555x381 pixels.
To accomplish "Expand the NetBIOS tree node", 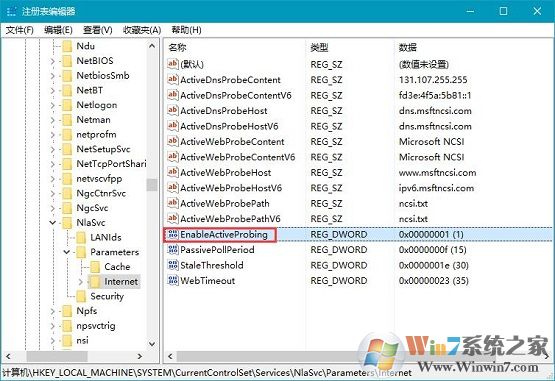I will [x=52, y=61].
